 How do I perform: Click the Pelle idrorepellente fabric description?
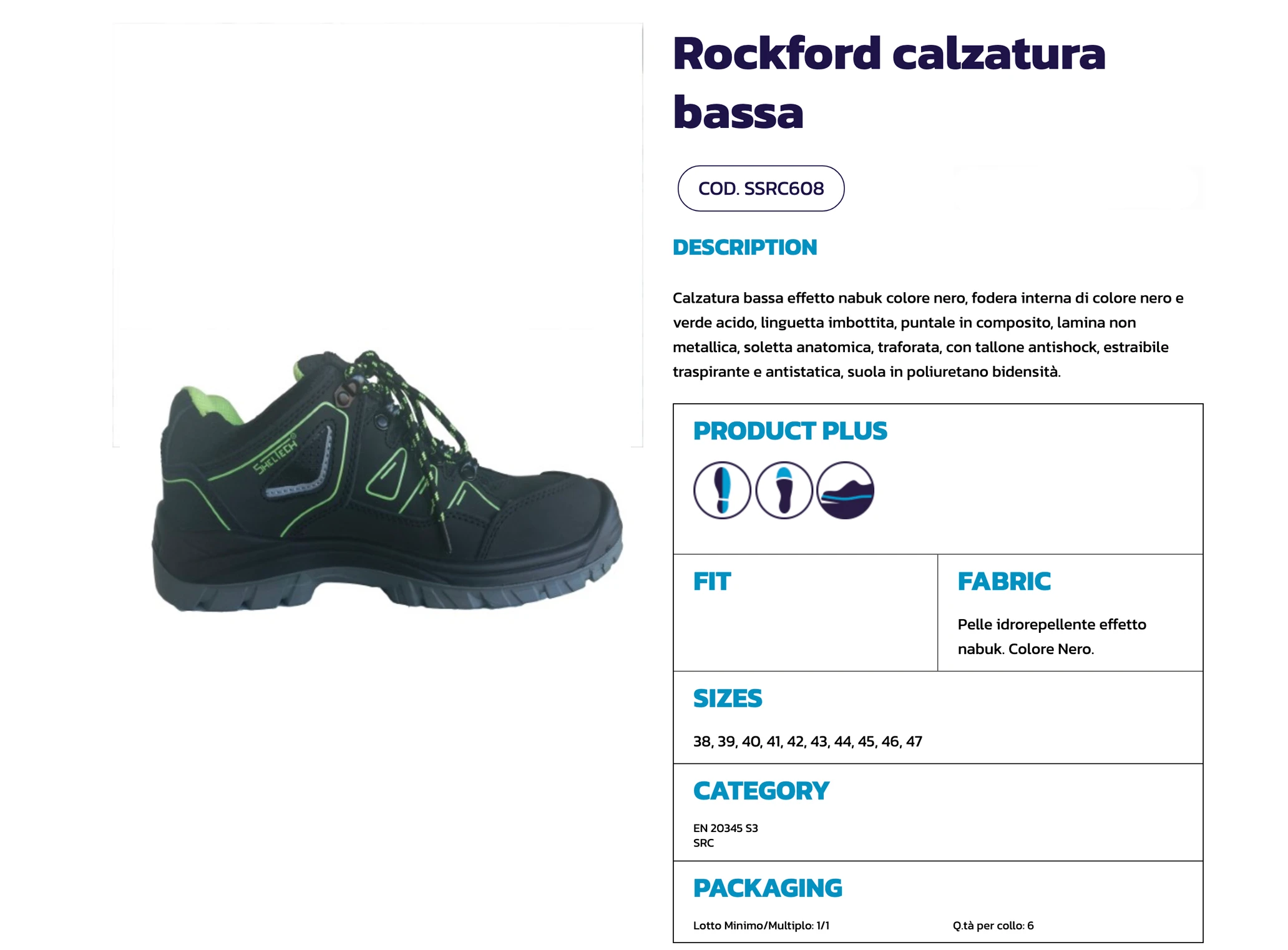[x=1052, y=637]
